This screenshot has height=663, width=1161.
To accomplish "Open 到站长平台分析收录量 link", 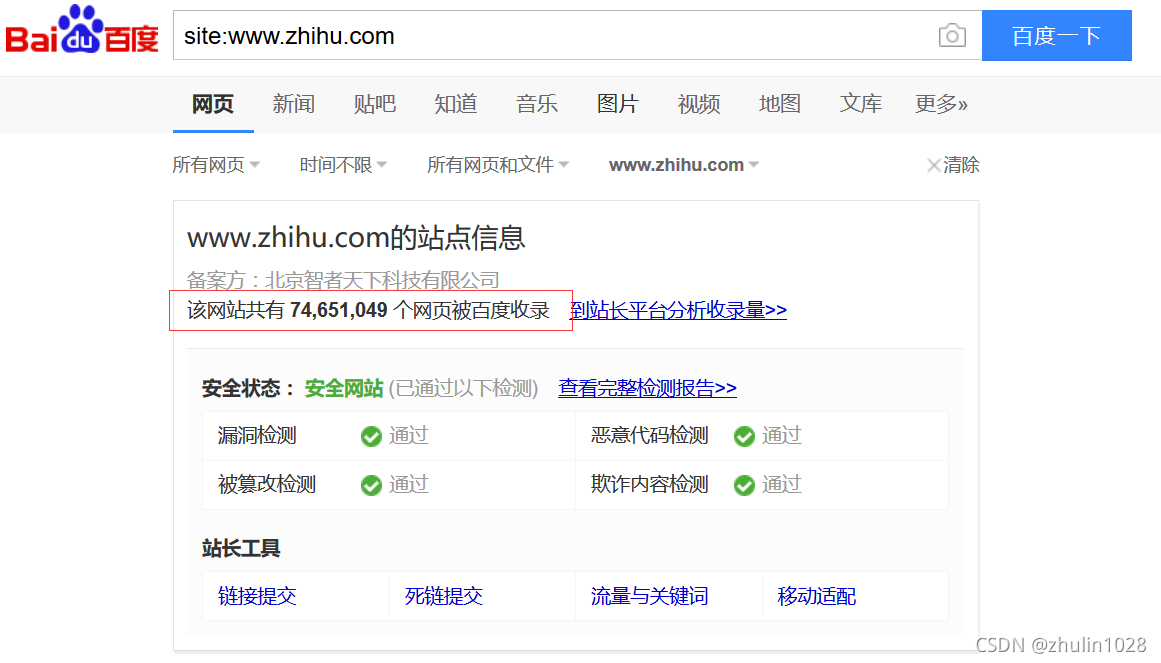I will pyautogui.click(x=678, y=310).
